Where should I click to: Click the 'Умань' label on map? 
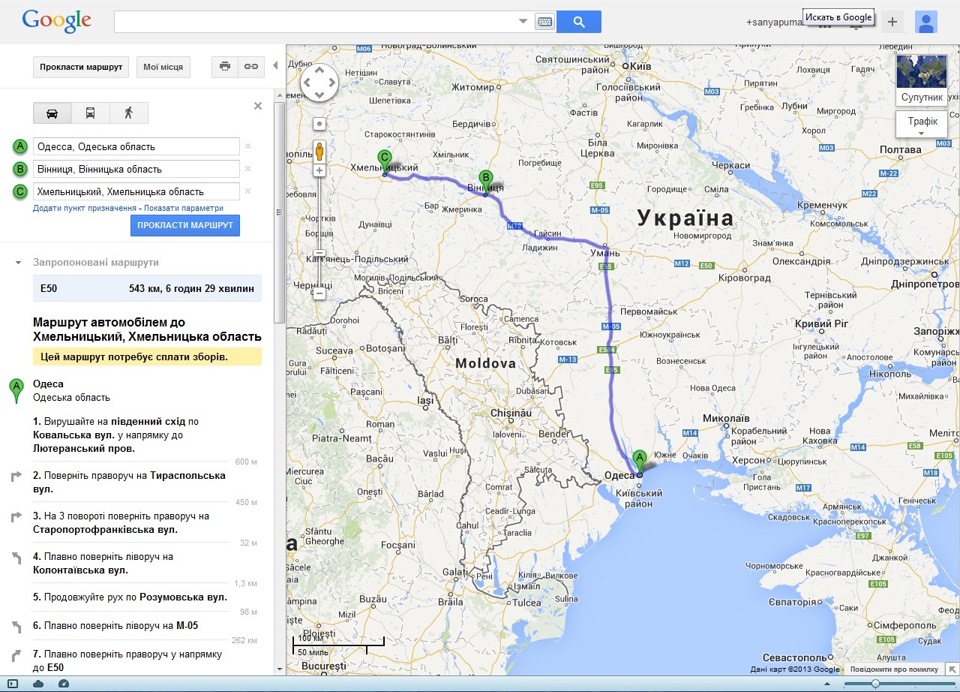[x=606, y=252]
